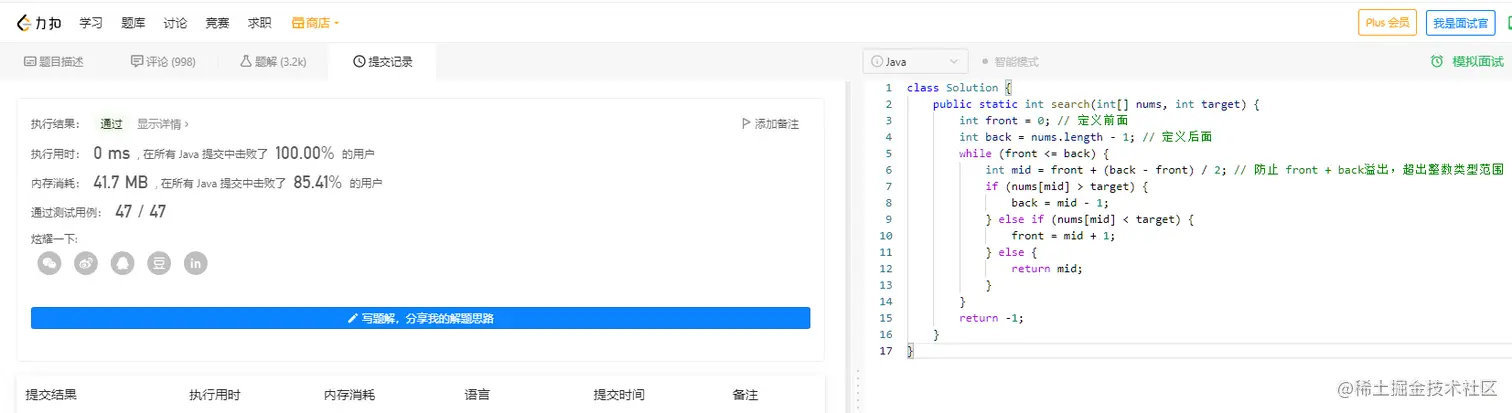Click the 商店 shop icon
The width and height of the screenshot is (1512, 413).
pyautogui.click(x=298, y=22)
